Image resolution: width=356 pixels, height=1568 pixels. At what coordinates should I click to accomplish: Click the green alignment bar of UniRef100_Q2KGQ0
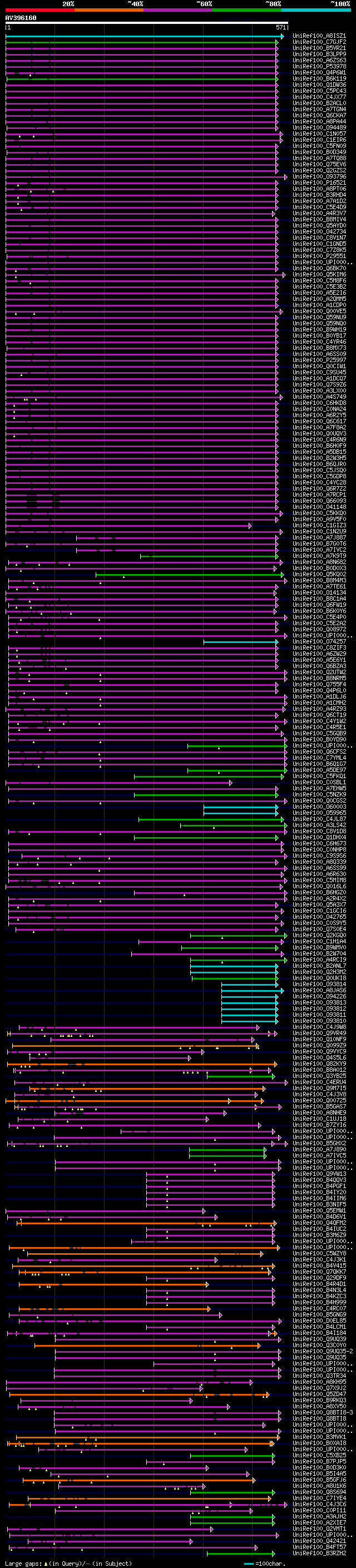click(x=239, y=936)
